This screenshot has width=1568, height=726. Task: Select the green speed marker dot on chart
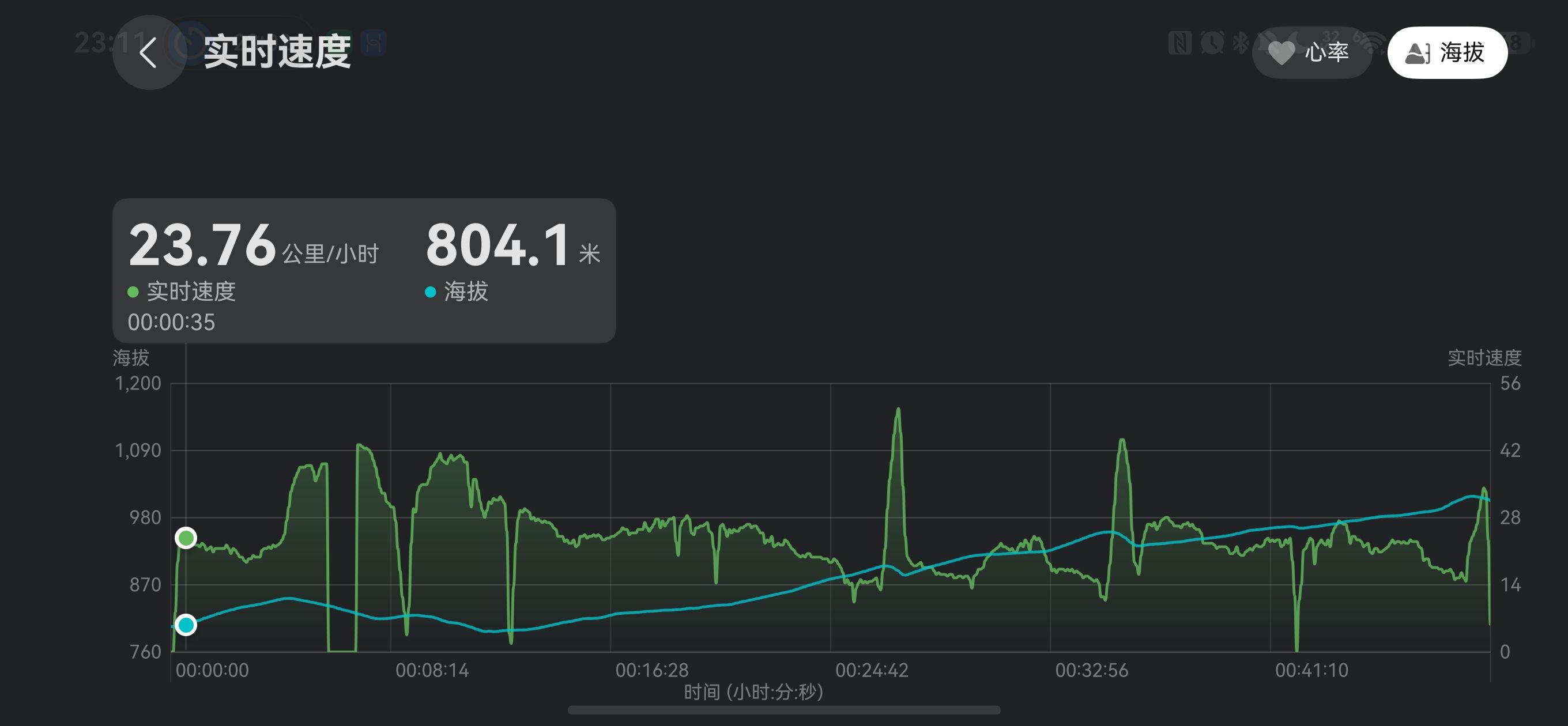(186, 538)
